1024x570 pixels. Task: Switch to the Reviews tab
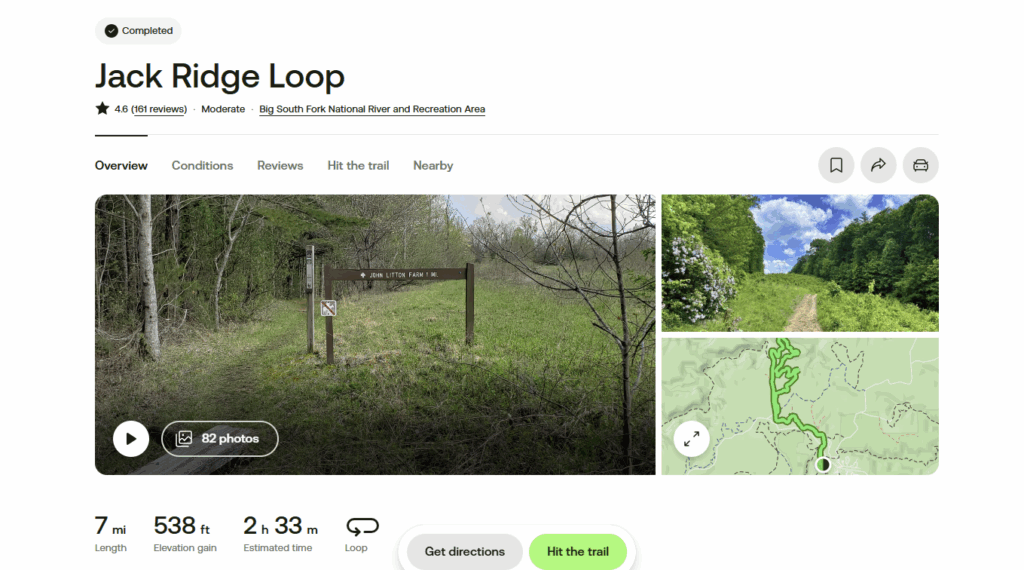click(280, 166)
